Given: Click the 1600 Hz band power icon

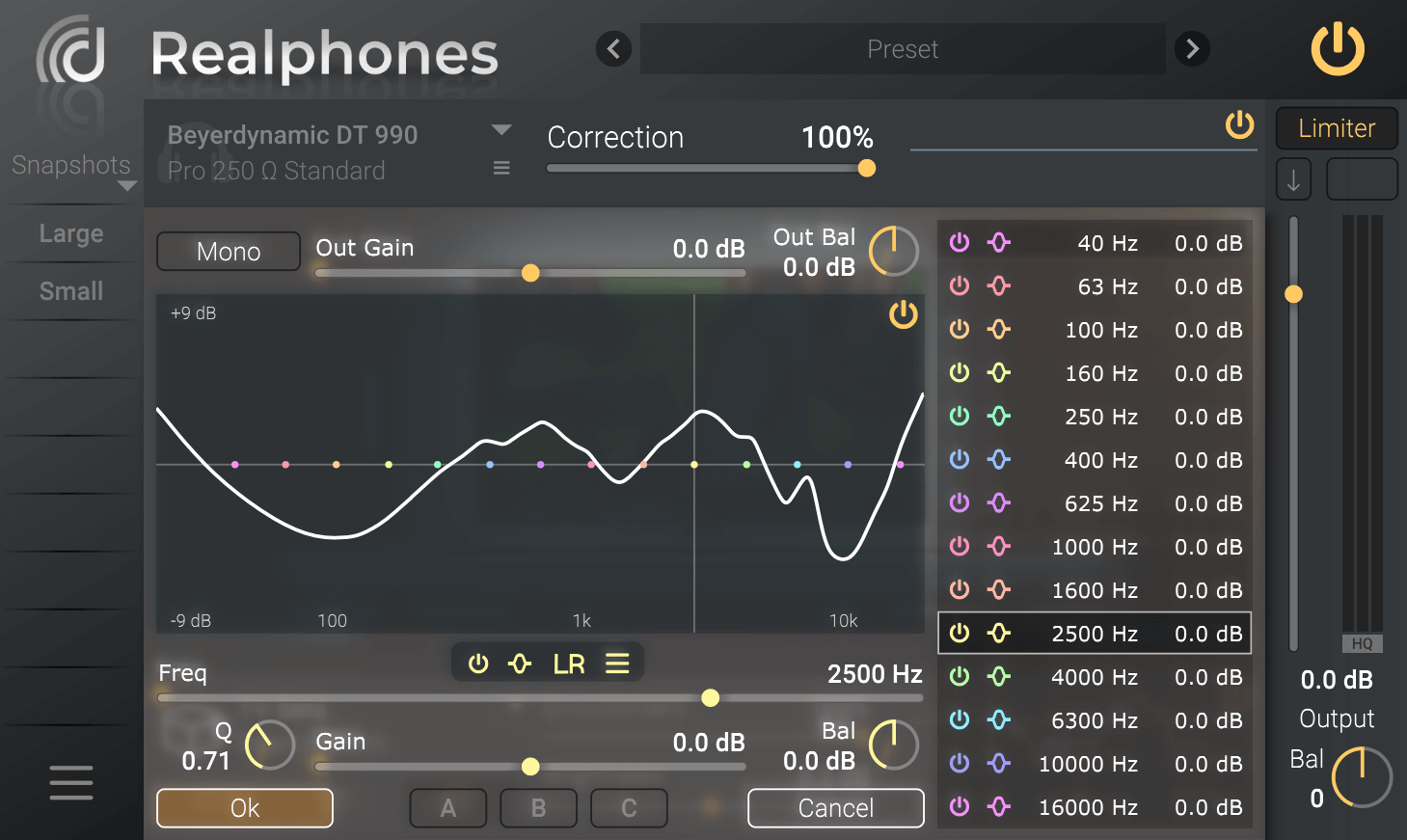Looking at the screenshot, I should (960, 589).
